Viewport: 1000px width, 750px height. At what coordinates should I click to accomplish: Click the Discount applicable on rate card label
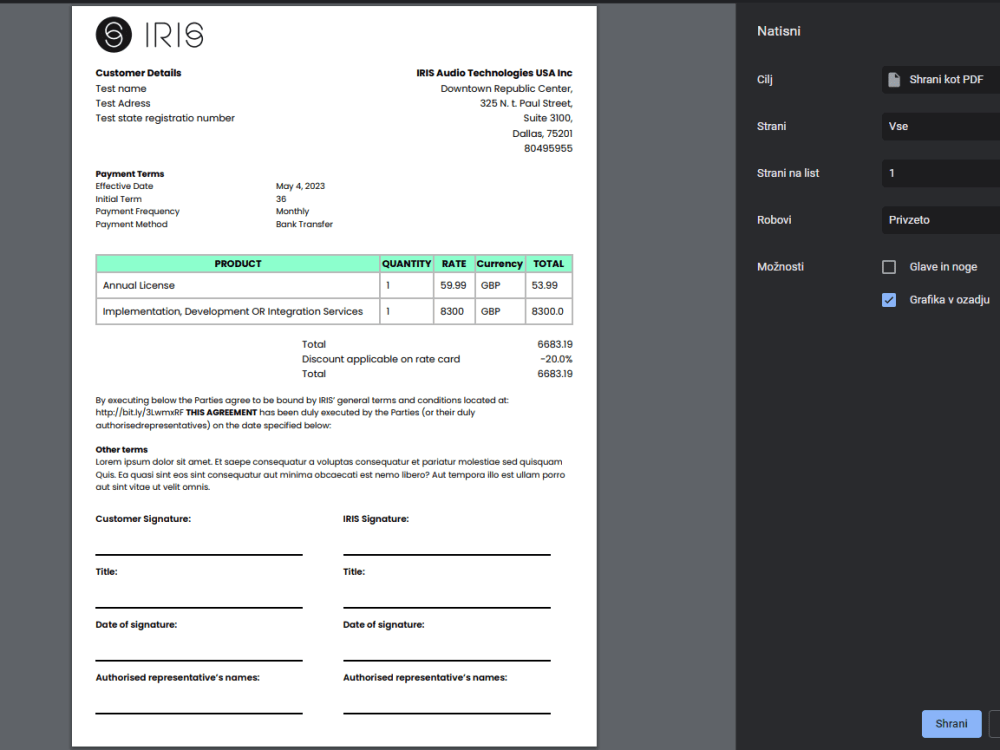pyautogui.click(x=381, y=359)
